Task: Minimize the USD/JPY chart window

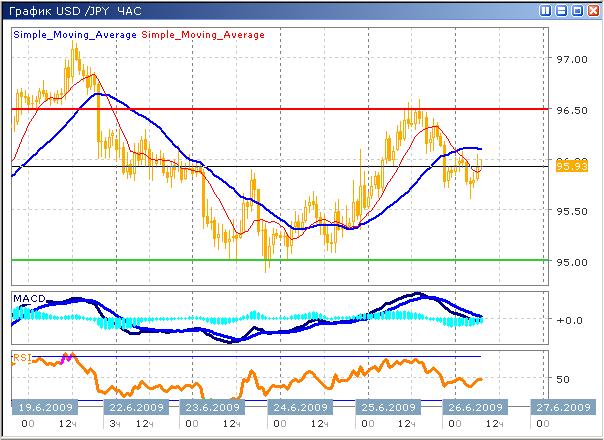Action: (562, 10)
